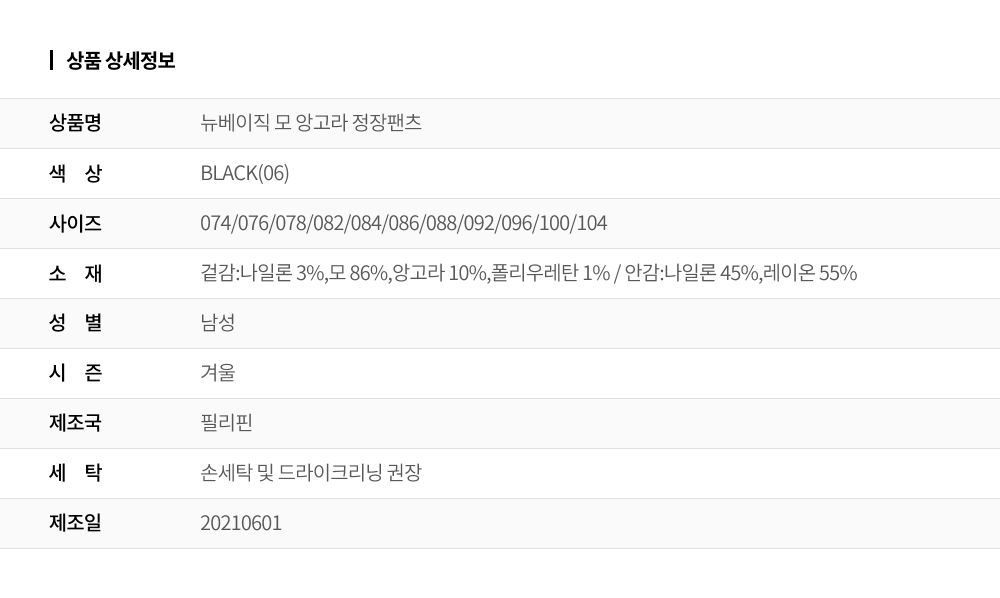Click the 제조일 row label
Viewport: 1000px width, 598px height.
[x=75, y=523]
